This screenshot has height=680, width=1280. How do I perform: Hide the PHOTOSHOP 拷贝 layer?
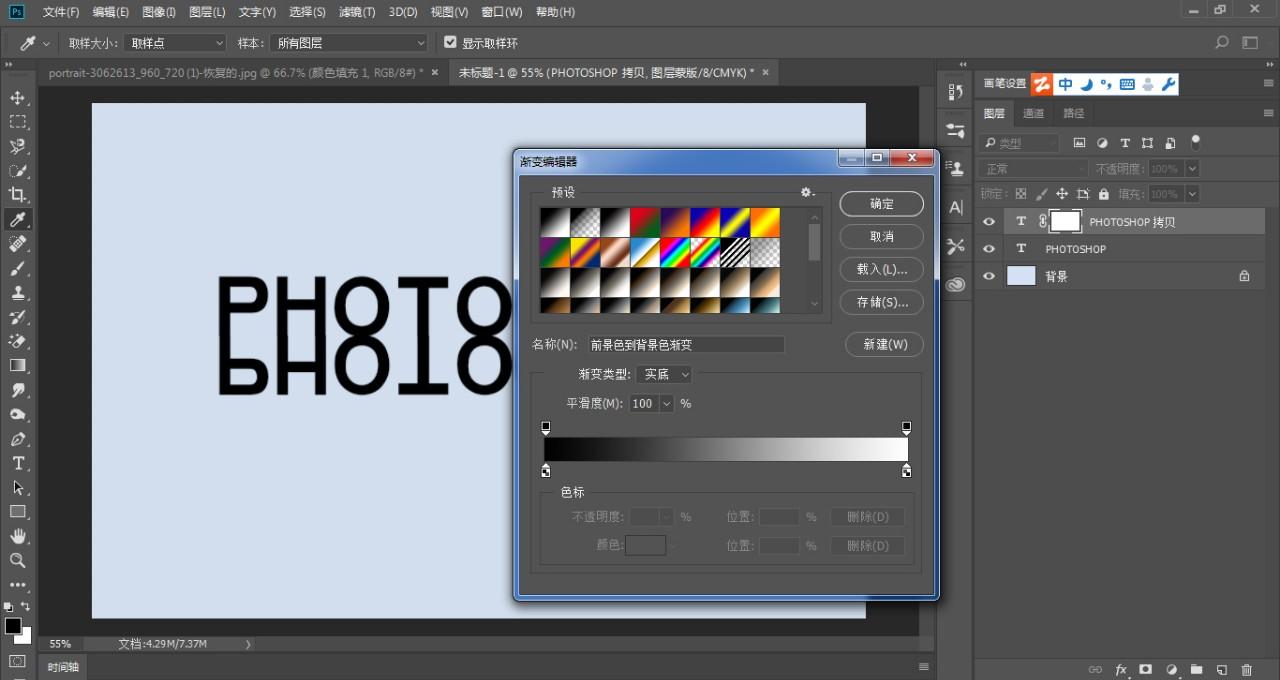[989, 222]
